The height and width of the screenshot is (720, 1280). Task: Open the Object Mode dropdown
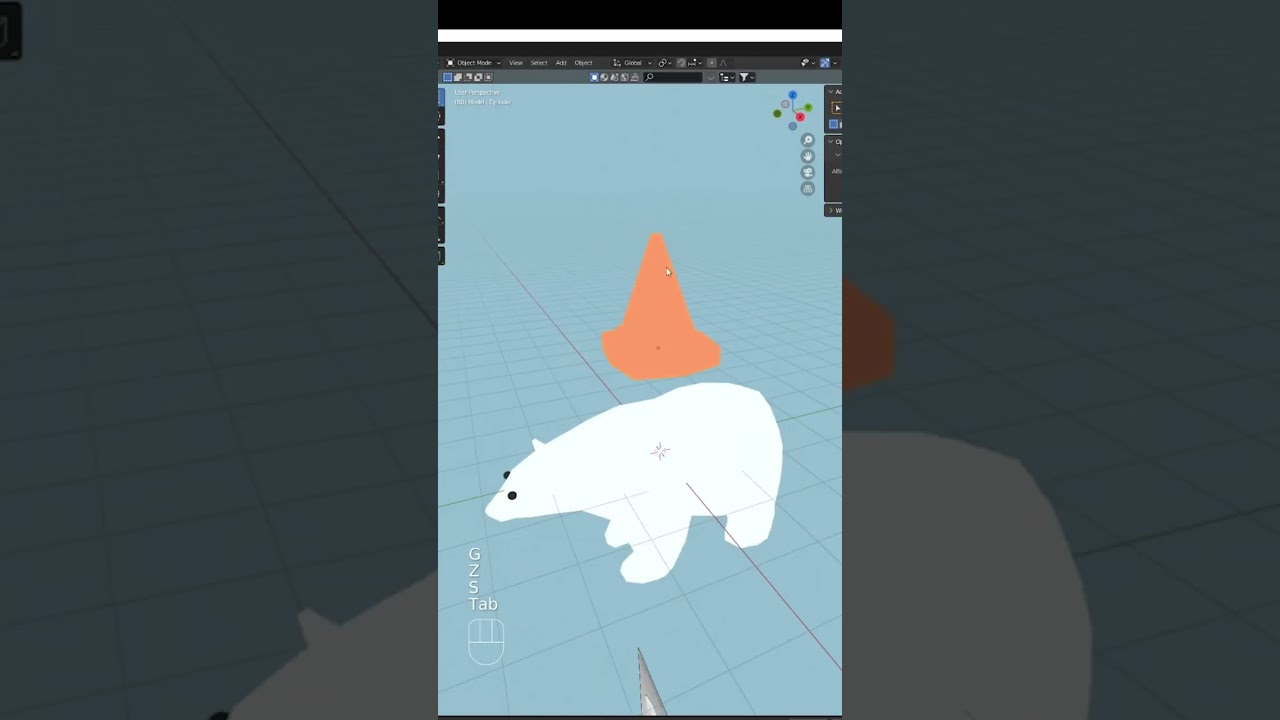pos(473,63)
